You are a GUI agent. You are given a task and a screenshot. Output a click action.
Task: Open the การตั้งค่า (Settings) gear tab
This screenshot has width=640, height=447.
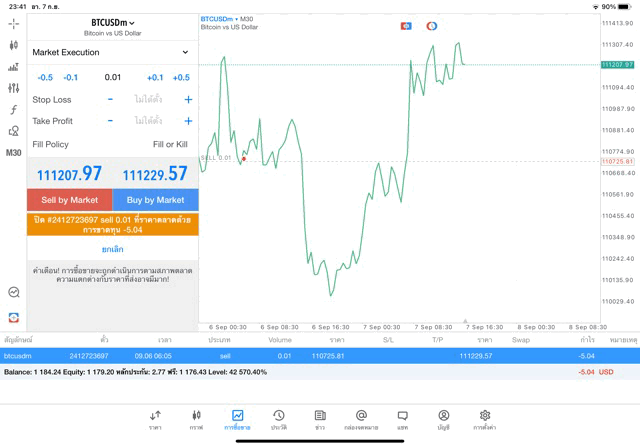pyautogui.click(x=485, y=420)
